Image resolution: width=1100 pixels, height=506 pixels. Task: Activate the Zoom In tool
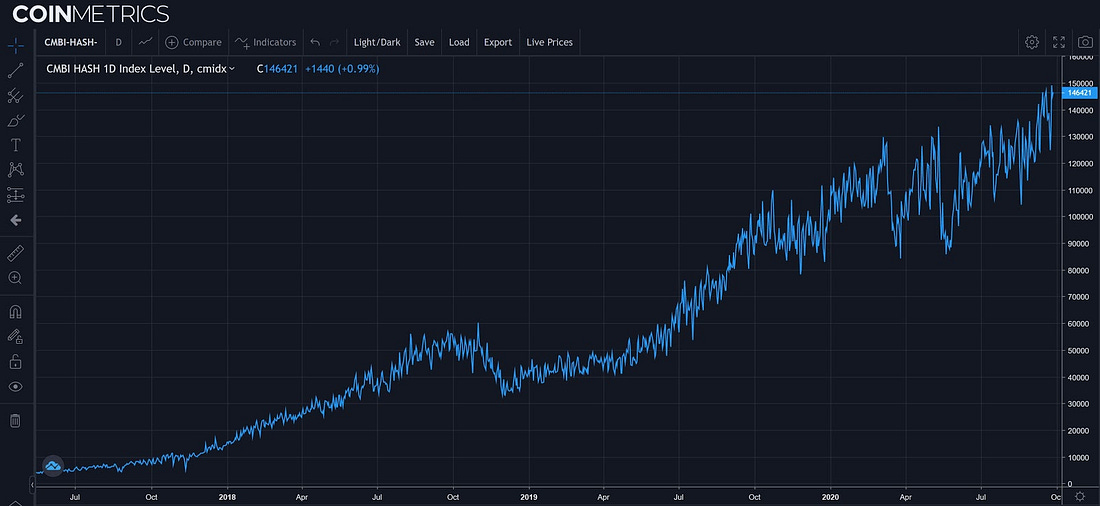point(15,277)
